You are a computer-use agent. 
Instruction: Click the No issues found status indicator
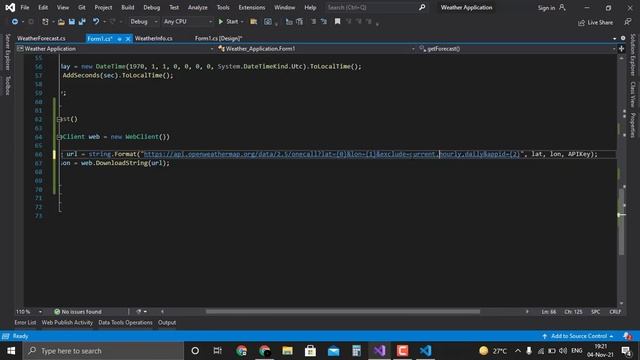78,312
